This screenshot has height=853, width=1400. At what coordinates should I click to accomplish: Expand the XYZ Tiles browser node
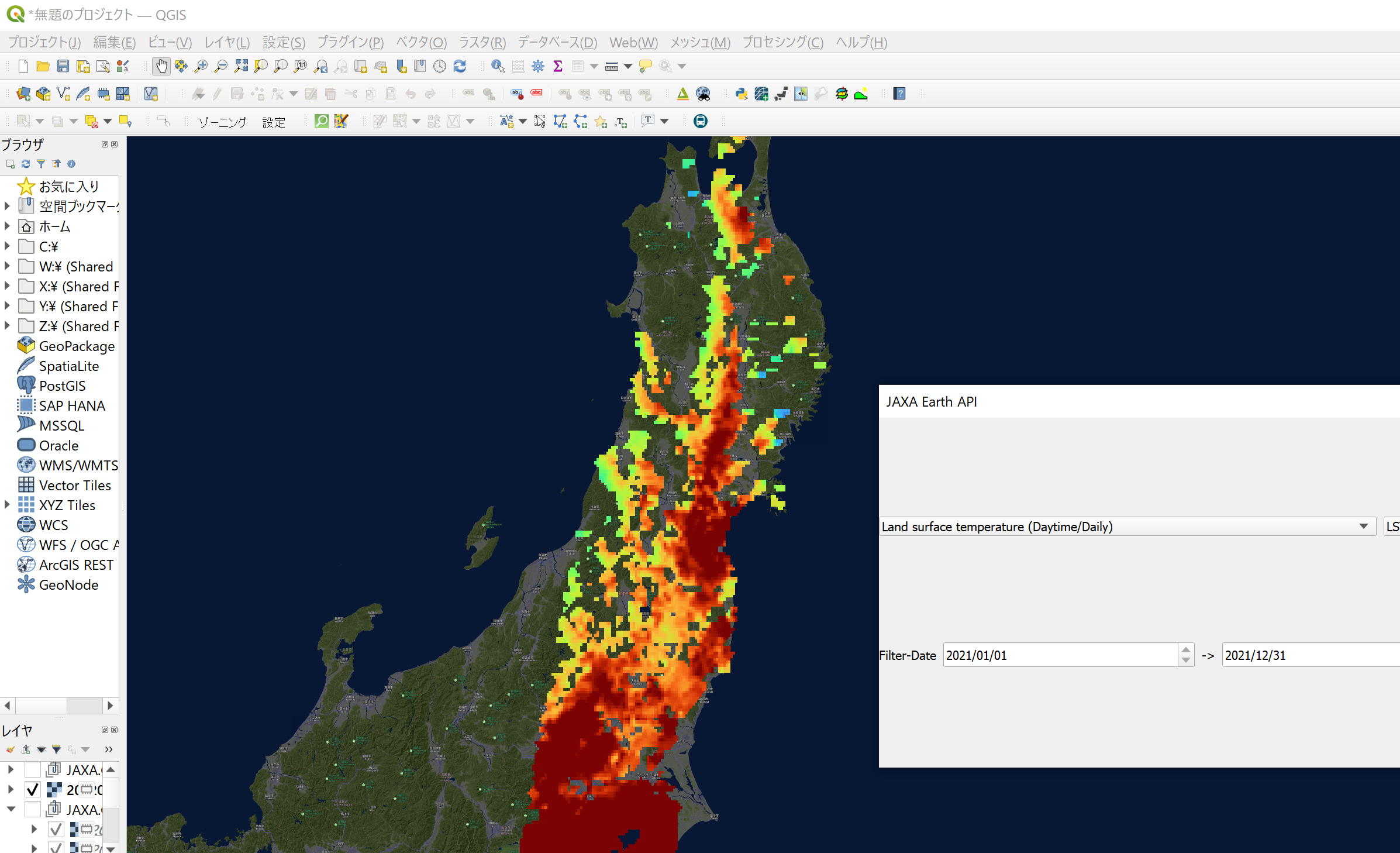(7, 505)
